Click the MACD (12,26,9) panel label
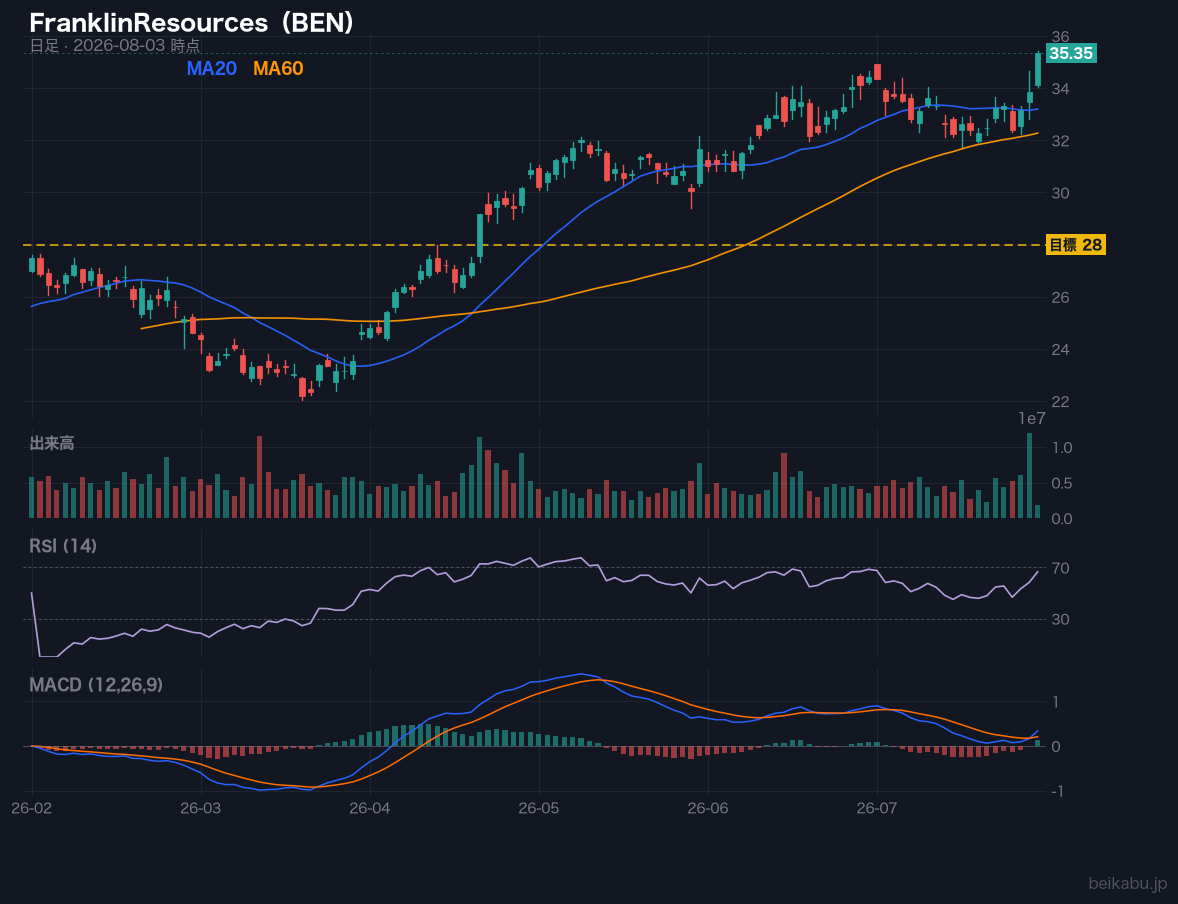1178x904 pixels. coord(95,685)
